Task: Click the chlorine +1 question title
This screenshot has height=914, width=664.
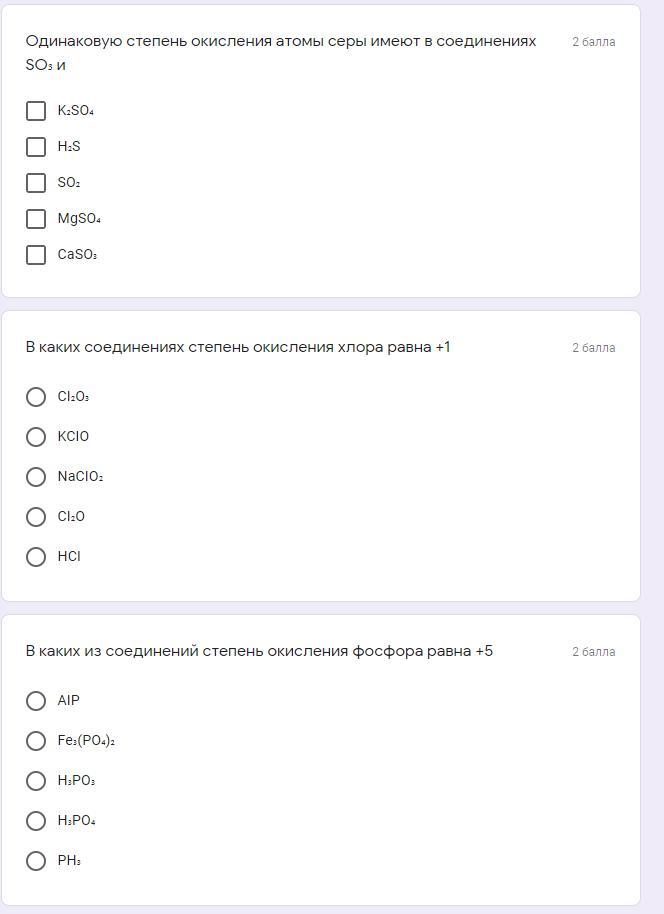Action: [238, 347]
